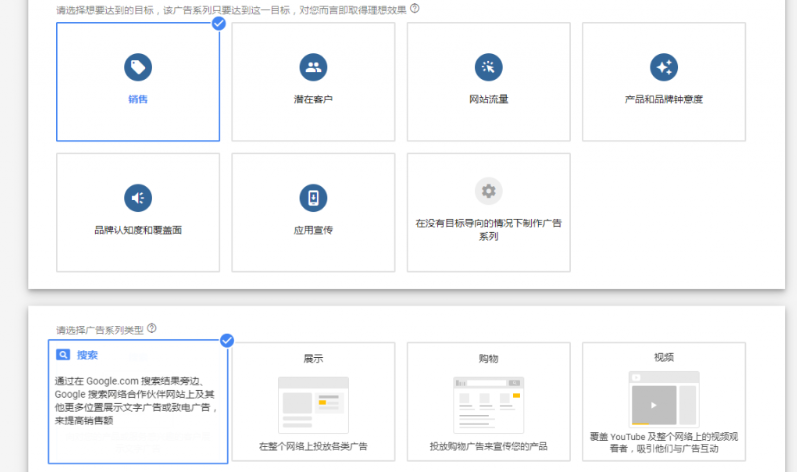This screenshot has height=475, width=797.
Task: Select the 潜在客户 goal label
Action: pyautogui.click(x=313, y=99)
